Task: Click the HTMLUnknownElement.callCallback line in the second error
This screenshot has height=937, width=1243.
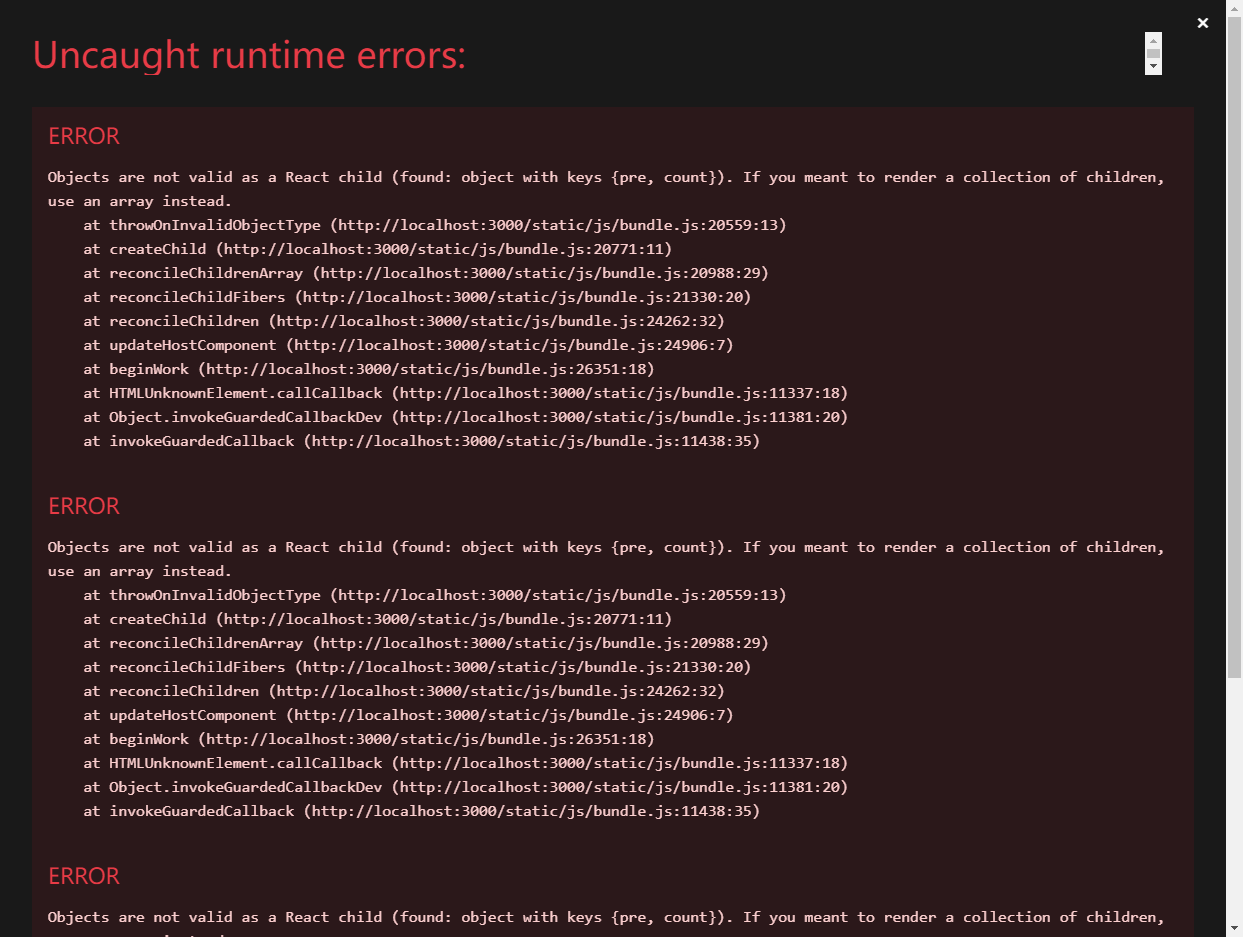Action: (466, 763)
